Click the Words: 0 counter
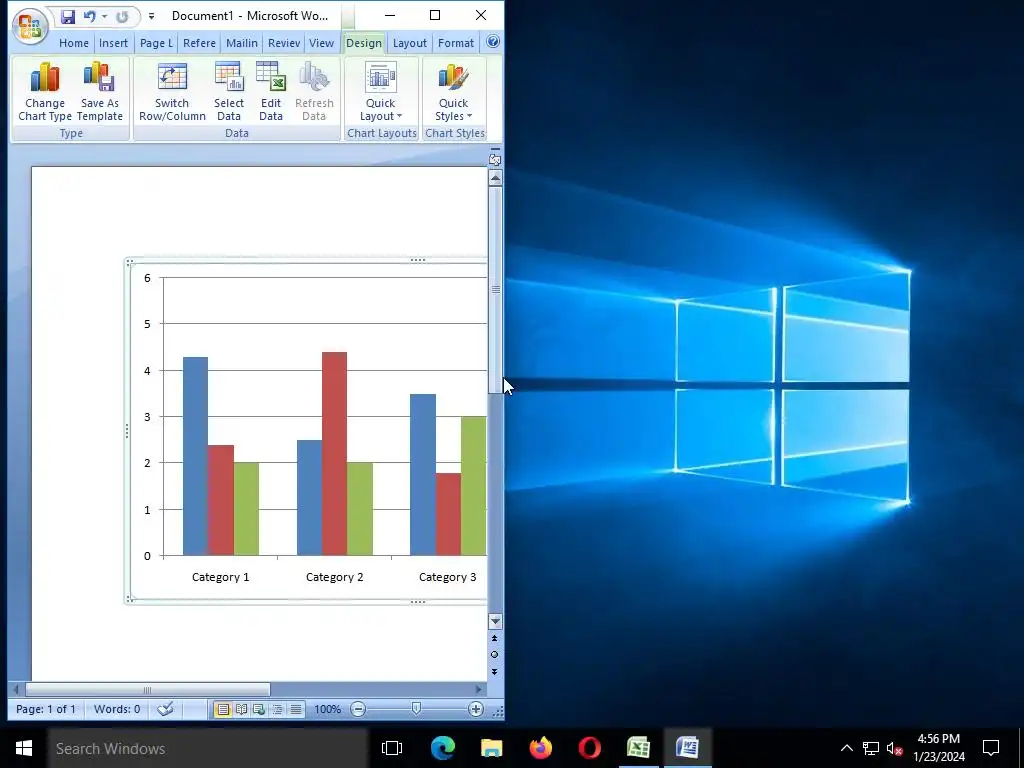Screen dimensions: 1024x768 tap(117, 709)
